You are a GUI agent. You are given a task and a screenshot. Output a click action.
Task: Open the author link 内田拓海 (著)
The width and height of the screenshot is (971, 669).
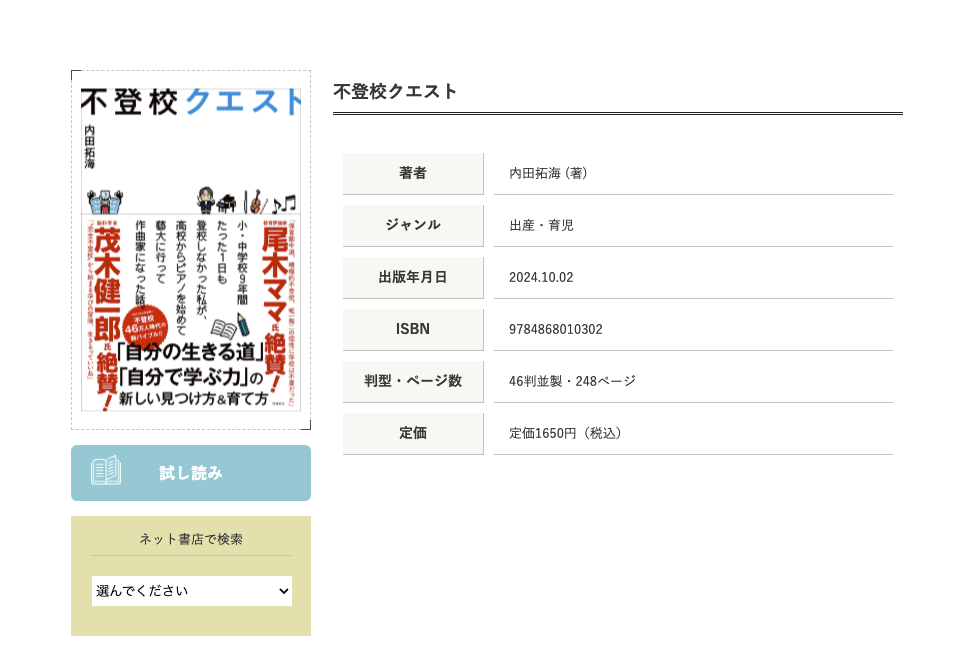pos(548,174)
